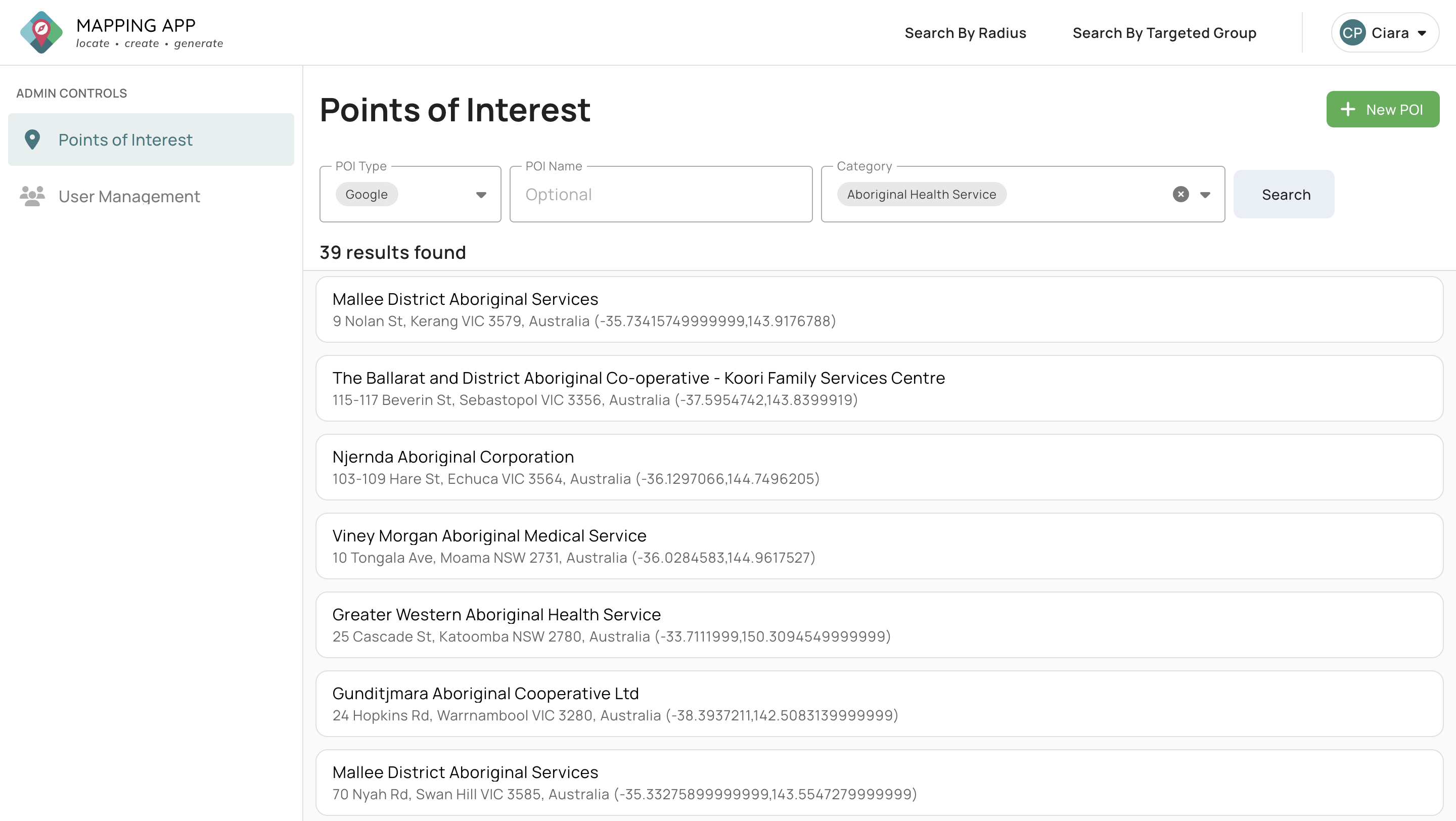Click the User Management people icon
1456x821 pixels.
(32, 196)
